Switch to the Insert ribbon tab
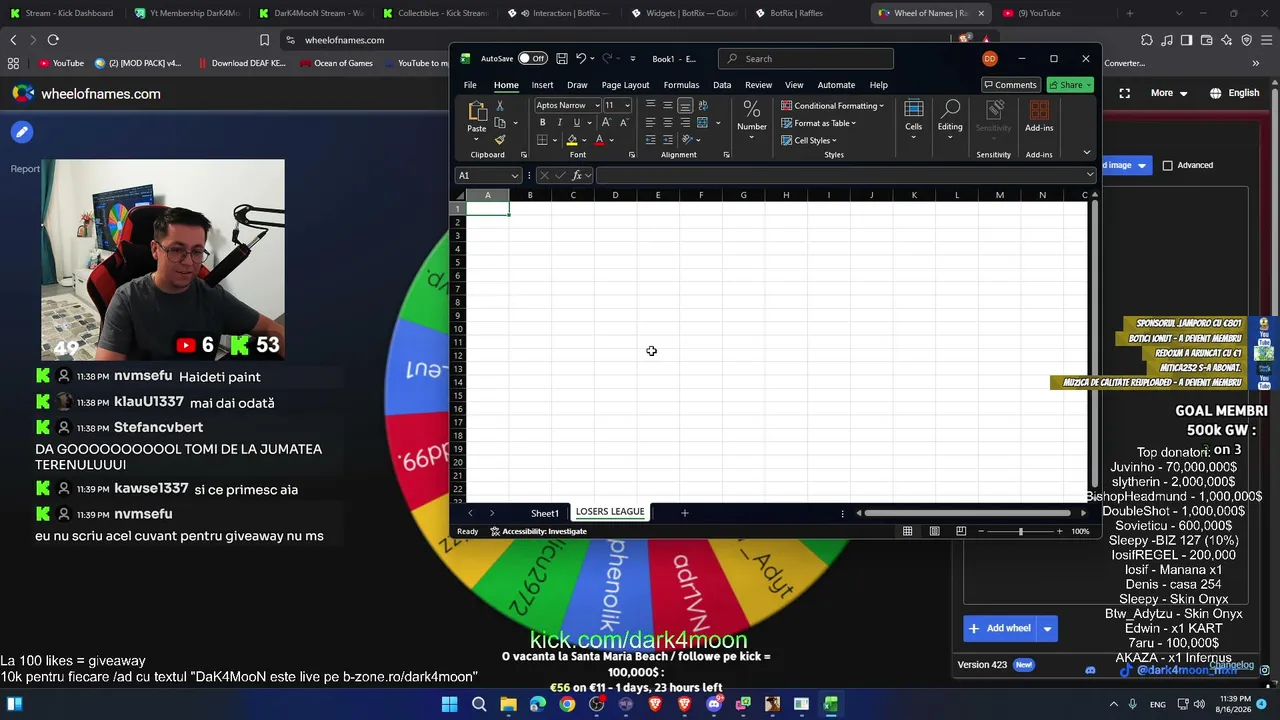 [x=542, y=85]
